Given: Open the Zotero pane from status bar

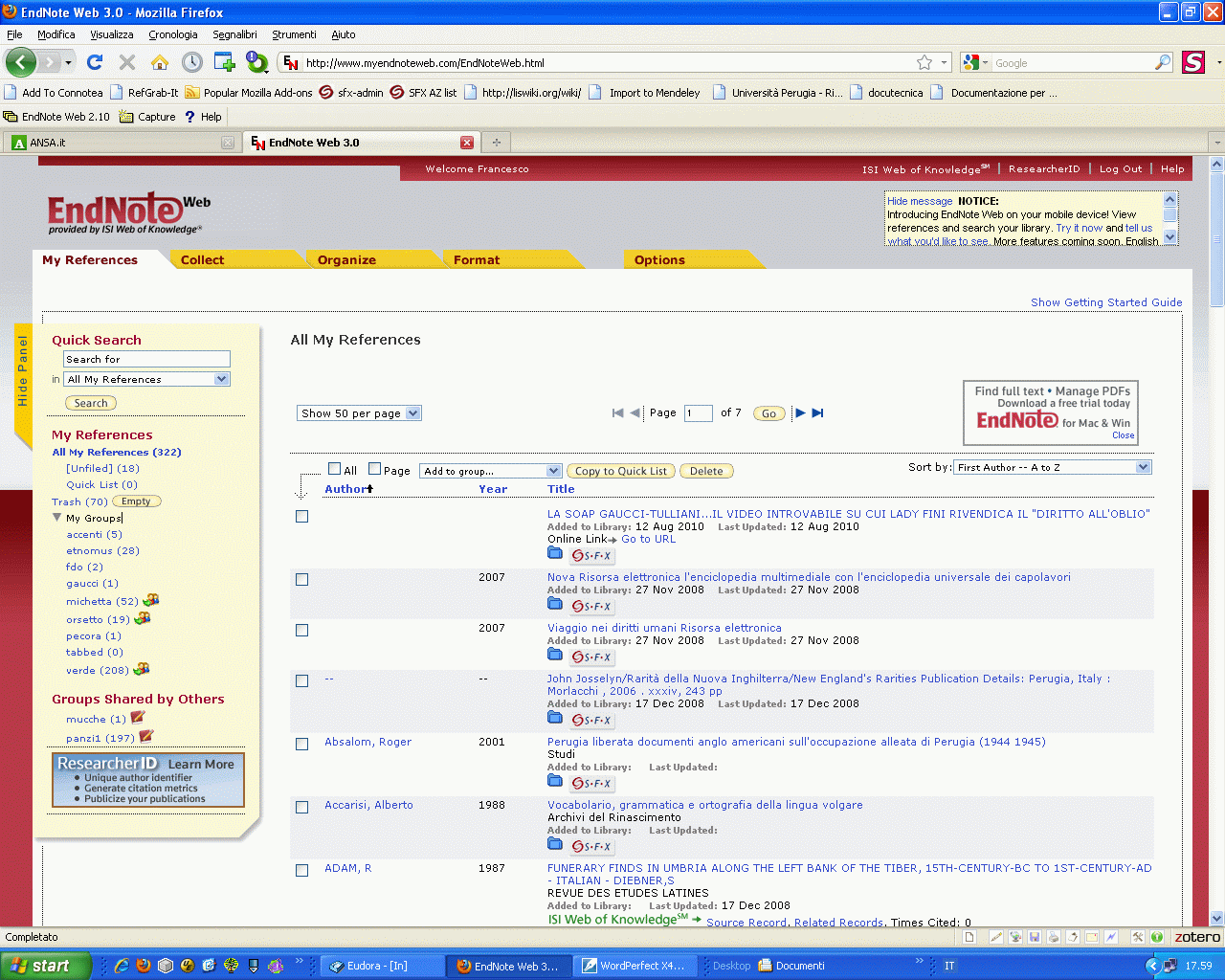Looking at the screenshot, I should pyautogui.click(x=1197, y=938).
